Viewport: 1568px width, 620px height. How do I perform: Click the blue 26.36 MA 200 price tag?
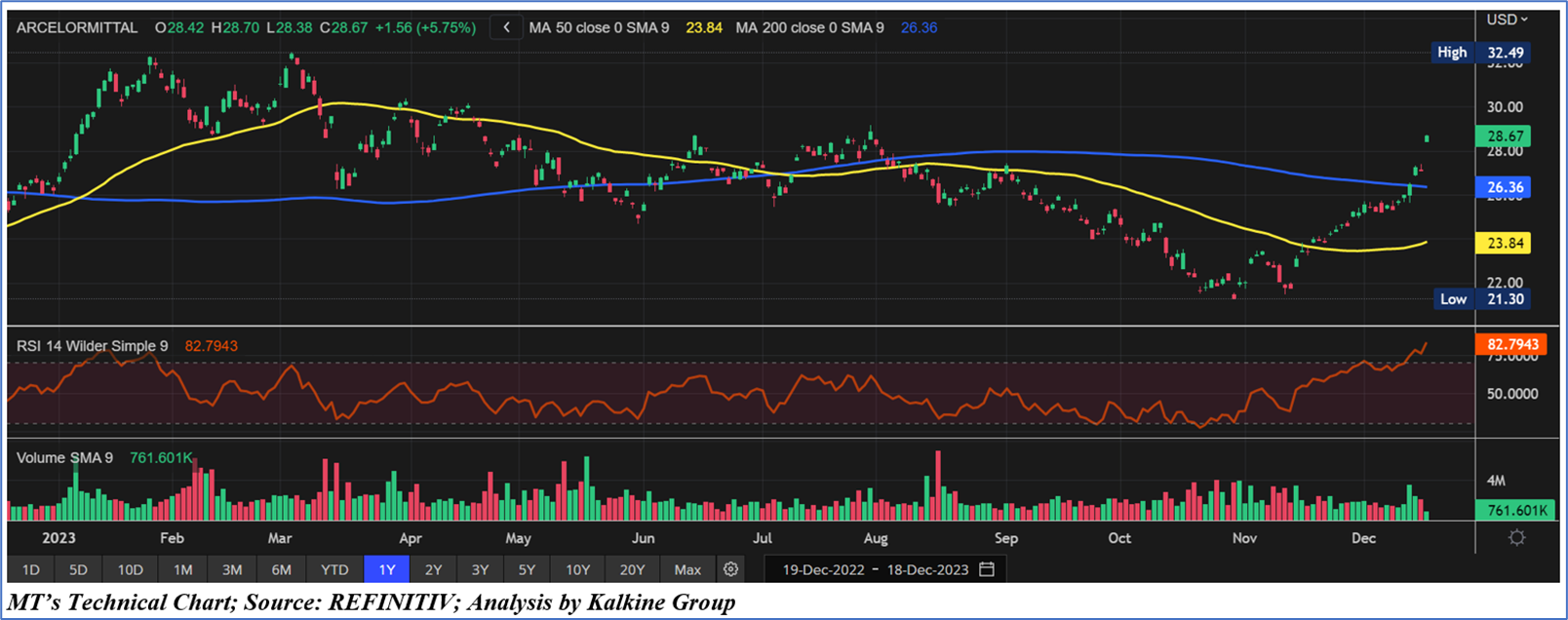pyautogui.click(x=1505, y=187)
